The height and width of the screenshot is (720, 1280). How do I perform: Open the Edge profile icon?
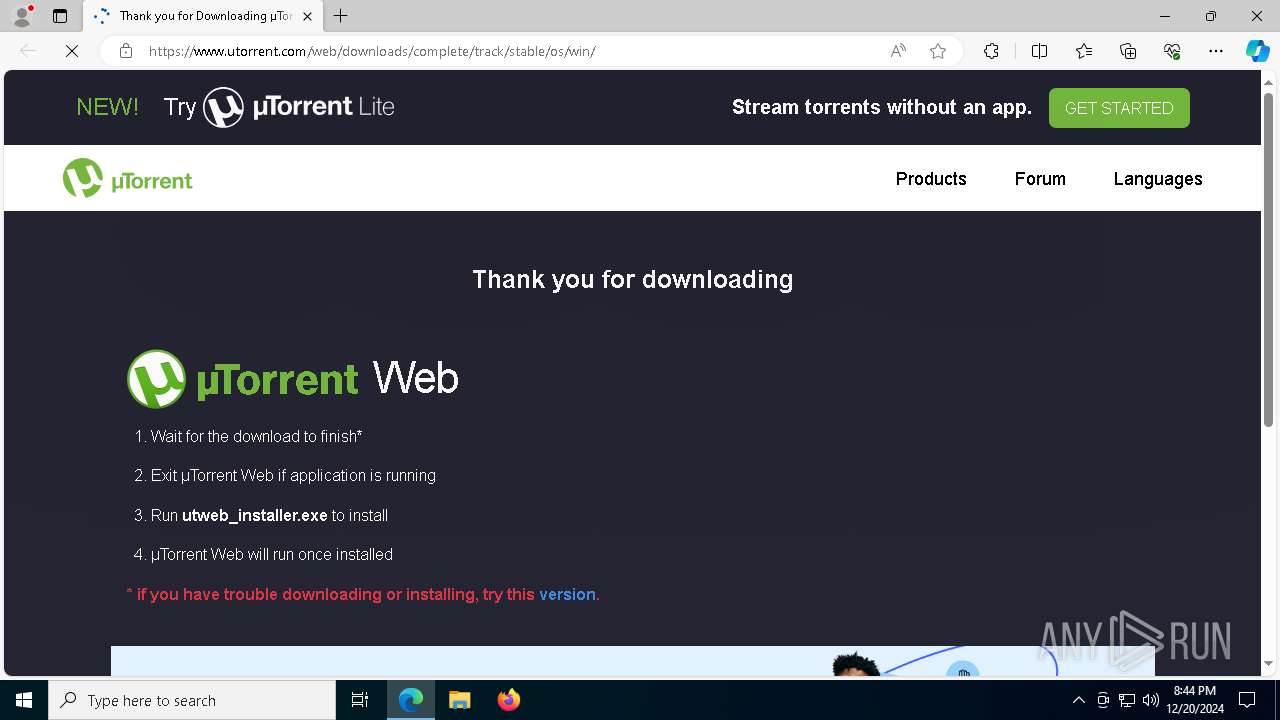click(x=22, y=16)
